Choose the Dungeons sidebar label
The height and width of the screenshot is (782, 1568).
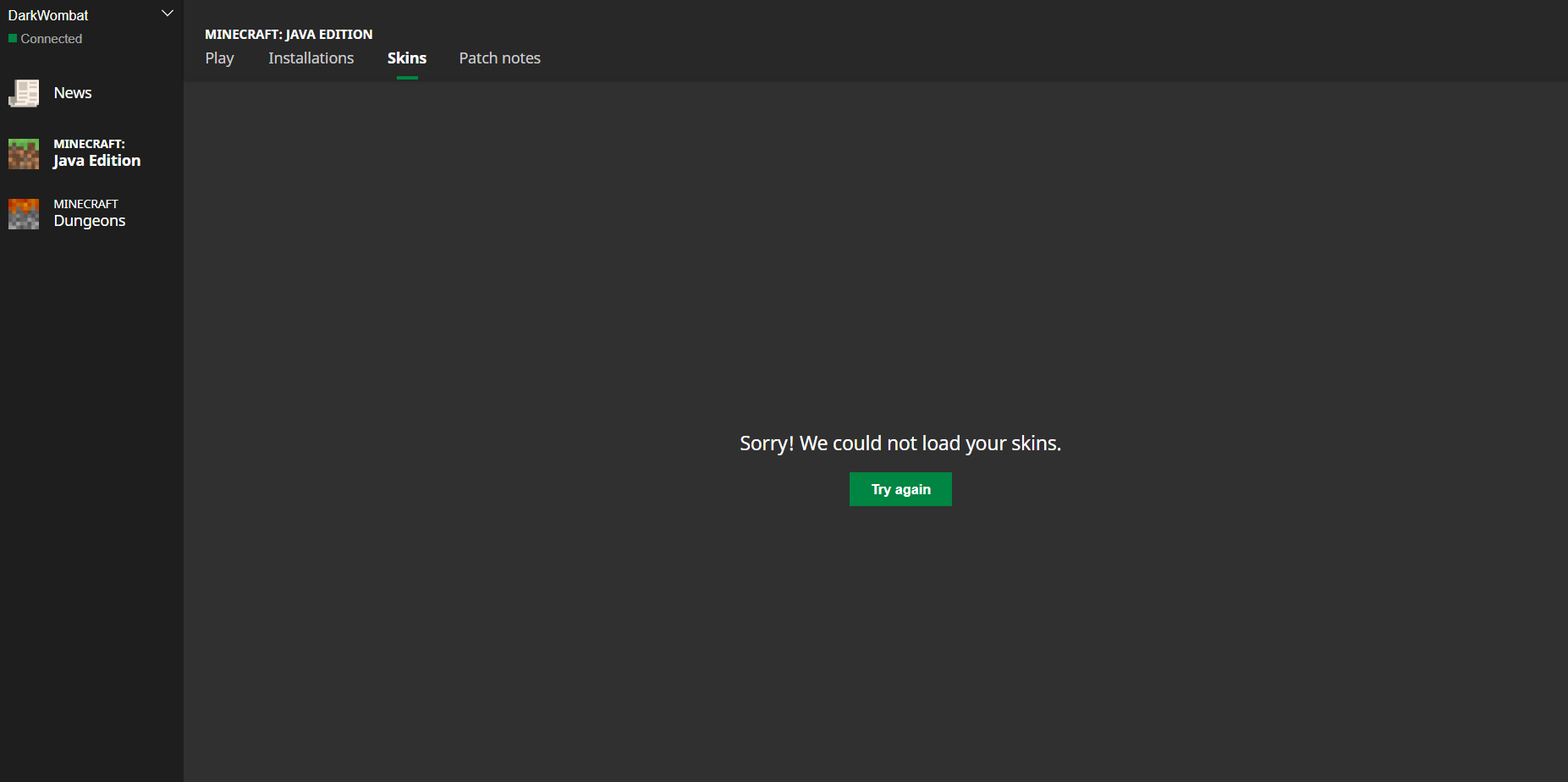(90, 221)
